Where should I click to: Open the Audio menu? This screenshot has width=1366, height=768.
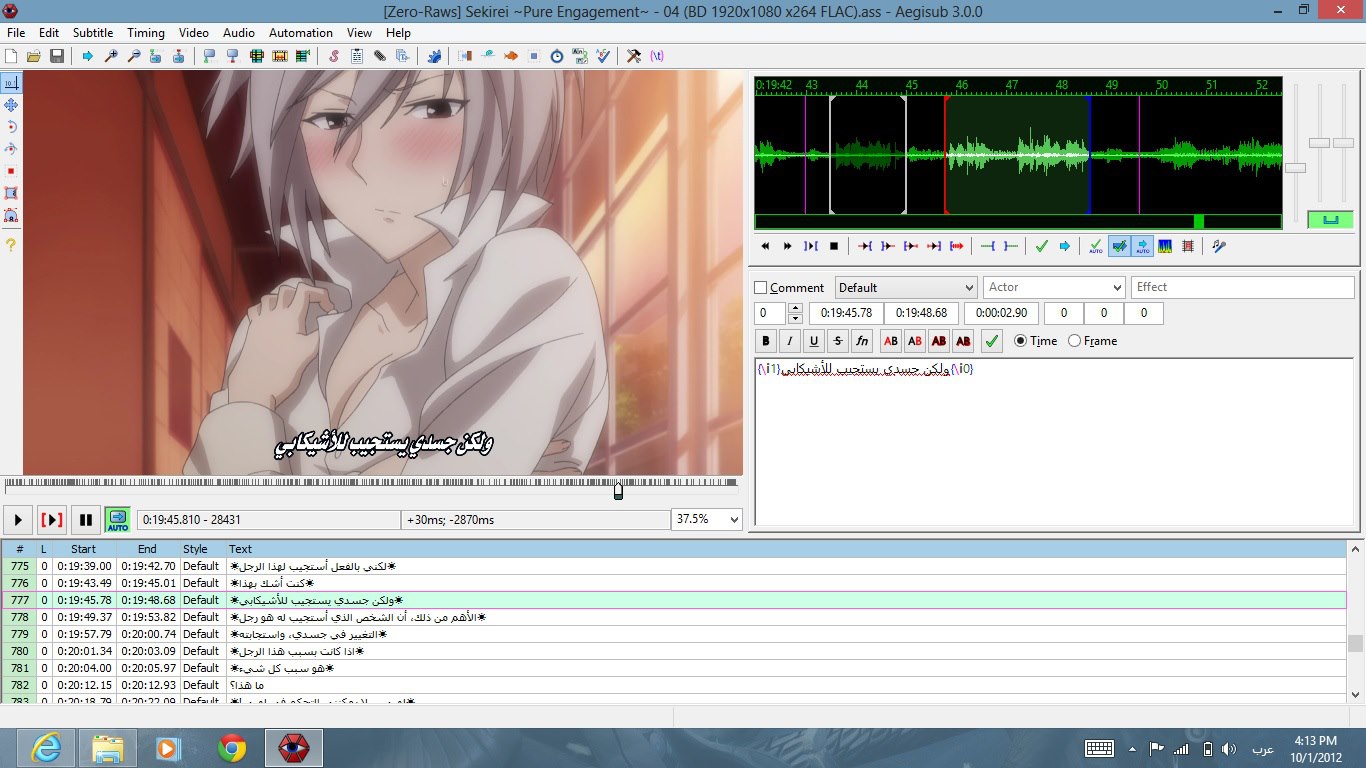239,33
